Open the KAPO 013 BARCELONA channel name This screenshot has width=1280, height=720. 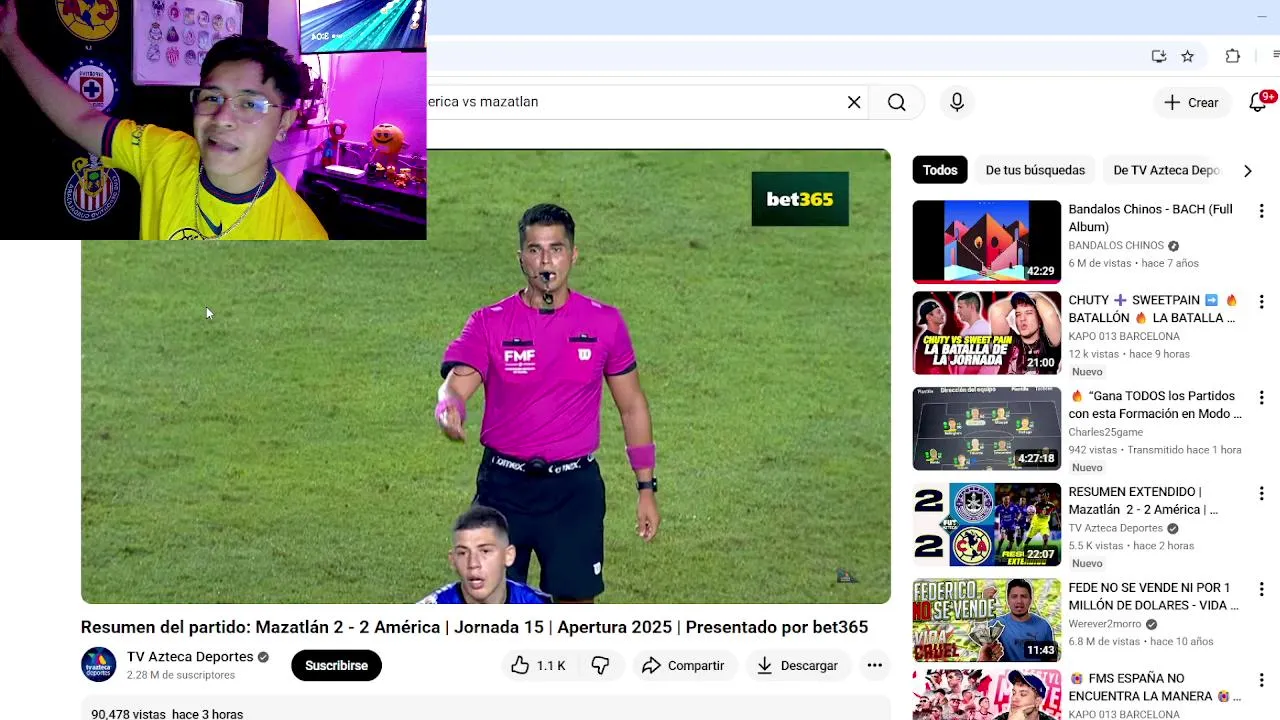[x=1124, y=336]
